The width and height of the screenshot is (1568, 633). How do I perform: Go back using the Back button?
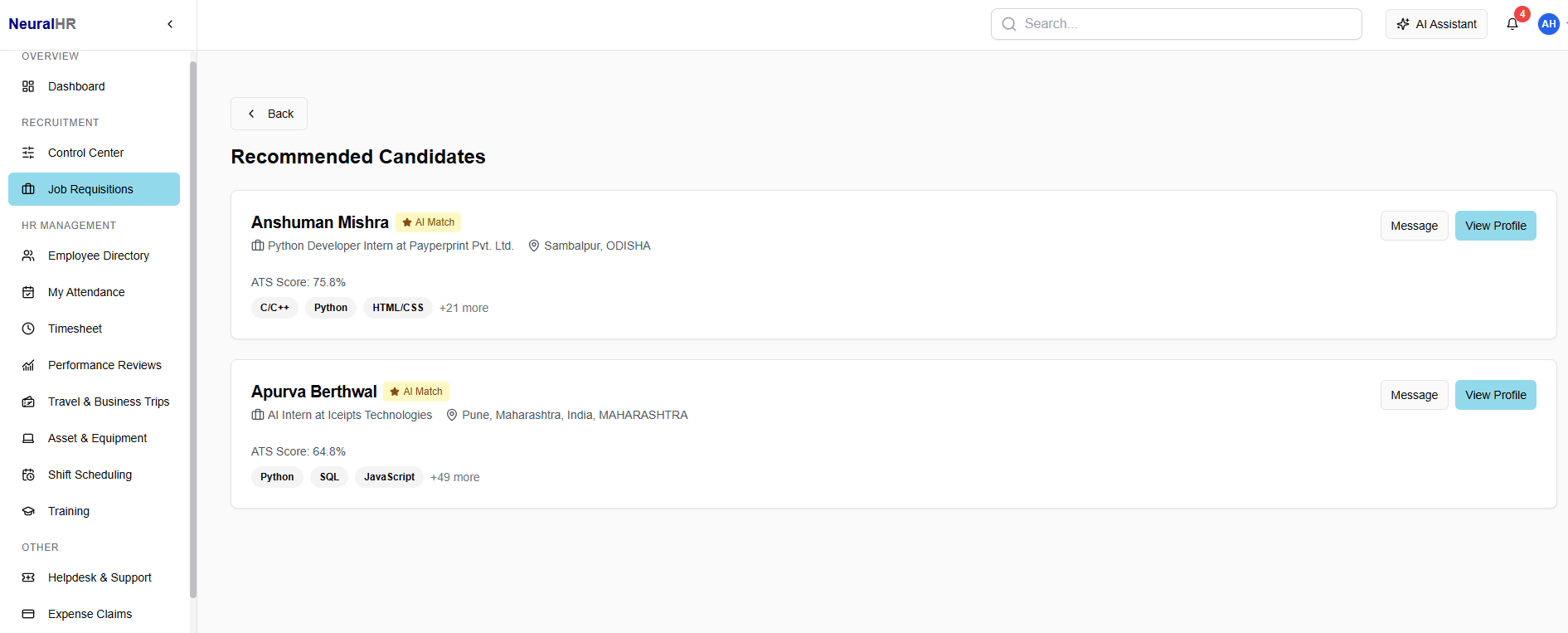tap(269, 114)
